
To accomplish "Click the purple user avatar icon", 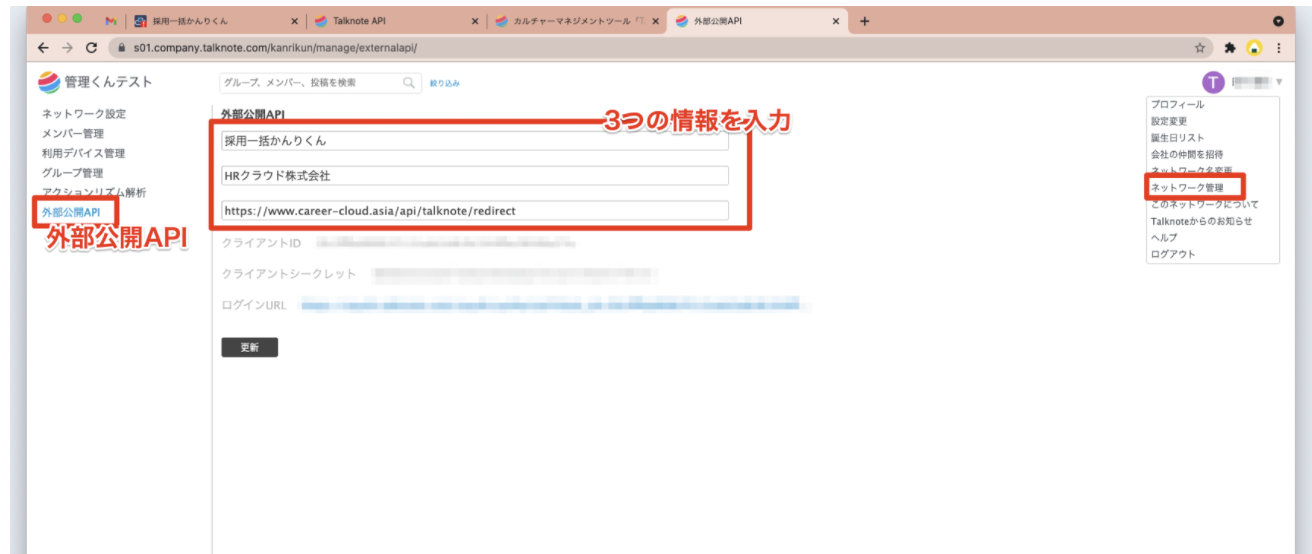I will click(1213, 83).
